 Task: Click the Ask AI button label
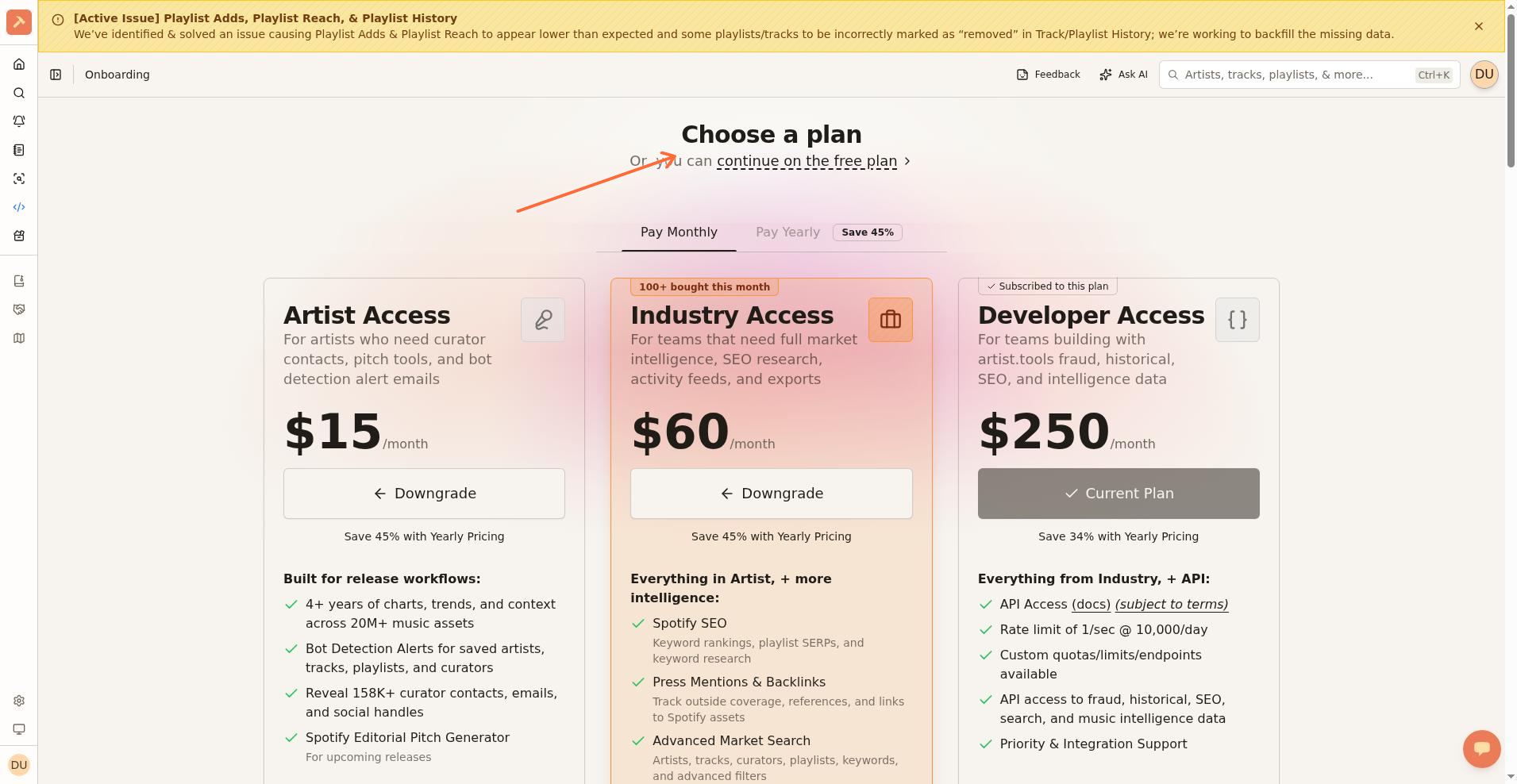[1133, 75]
